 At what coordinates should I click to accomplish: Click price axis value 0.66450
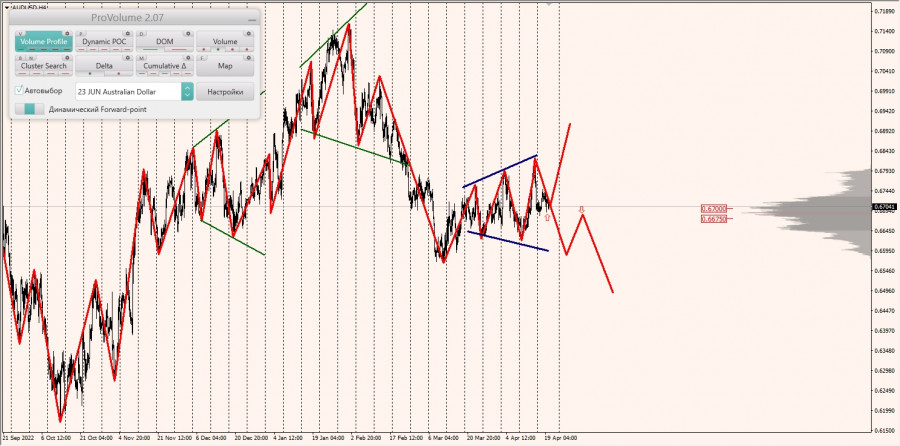pyautogui.click(x=885, y=231)
